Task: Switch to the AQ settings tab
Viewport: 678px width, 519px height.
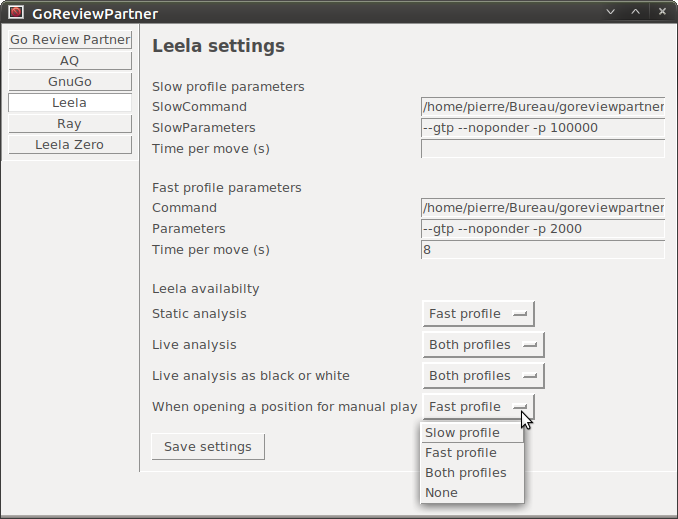Action: tap(70, 61)
